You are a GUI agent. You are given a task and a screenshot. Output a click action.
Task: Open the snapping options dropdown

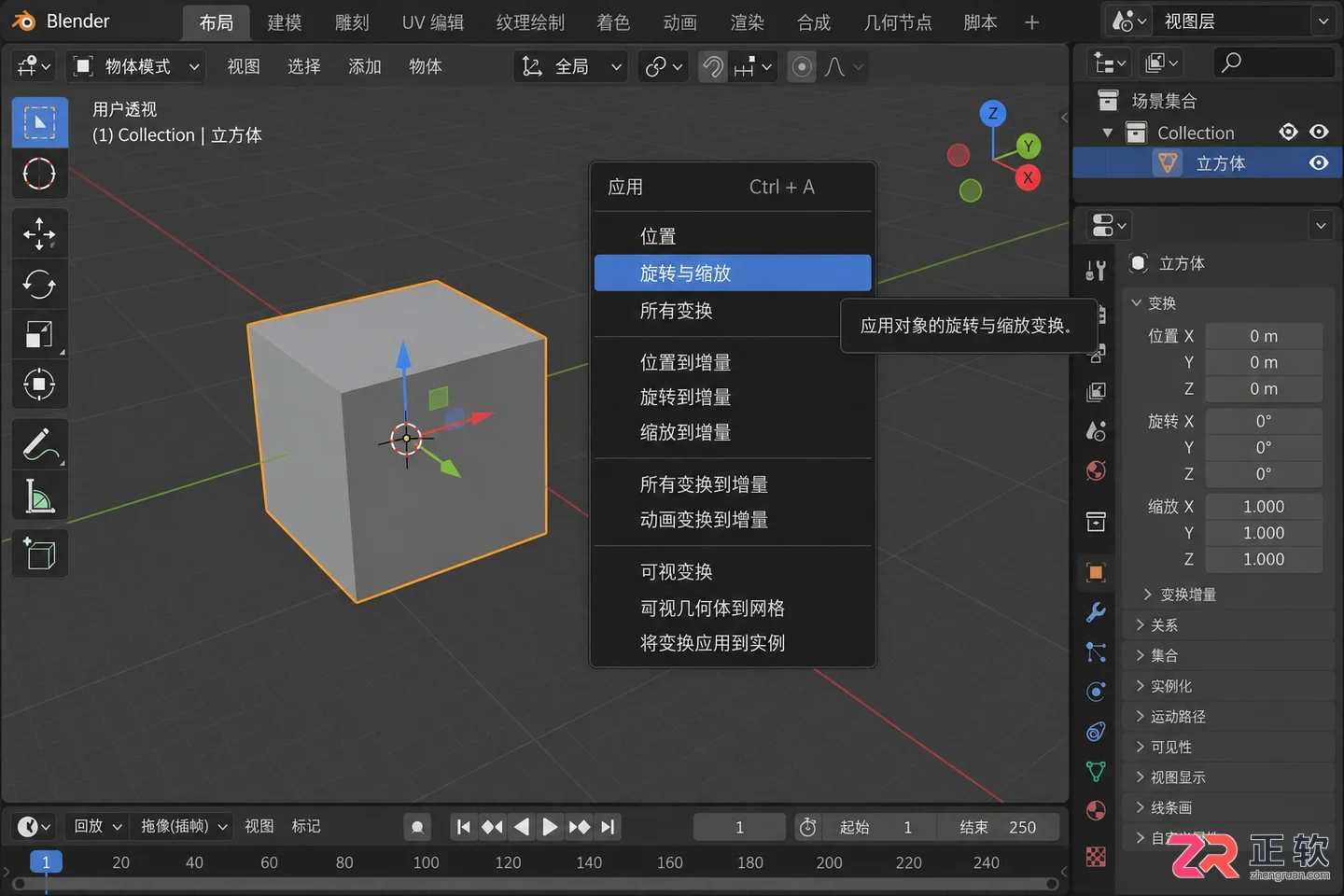(x=753, y=66)
